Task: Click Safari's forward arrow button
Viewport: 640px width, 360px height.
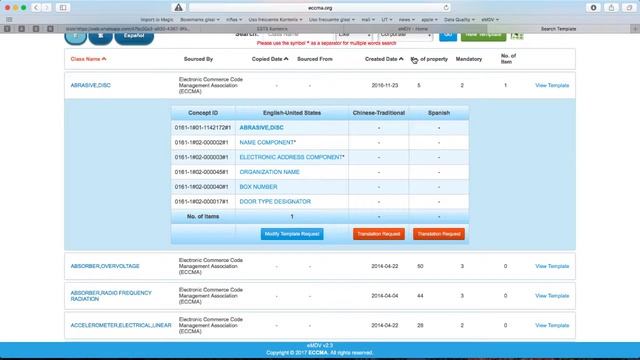Action: pyautogui.click(x=47, y=7)
